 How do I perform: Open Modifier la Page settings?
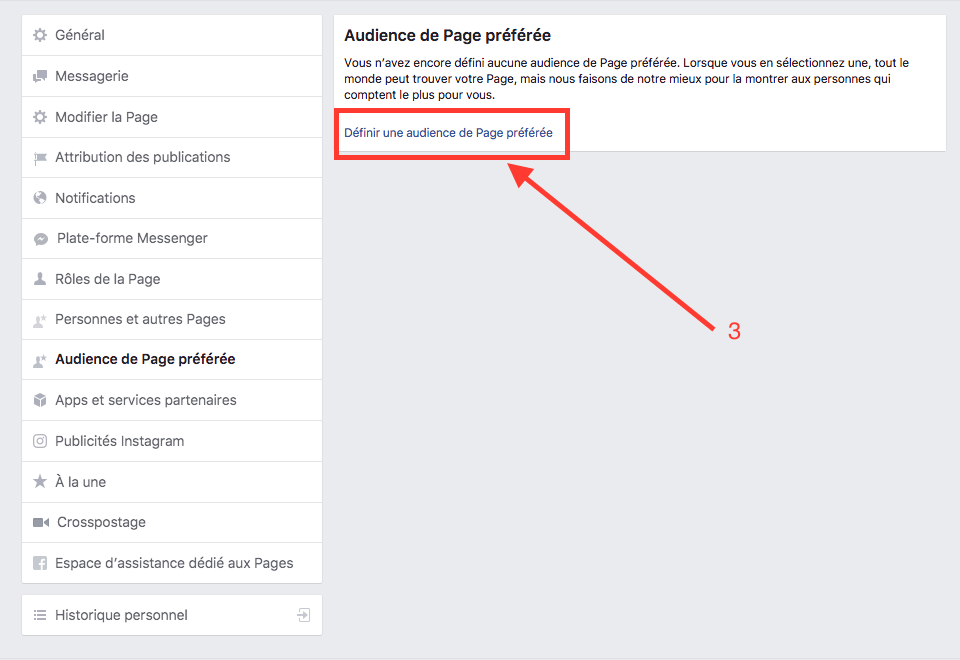coord(106,117)
